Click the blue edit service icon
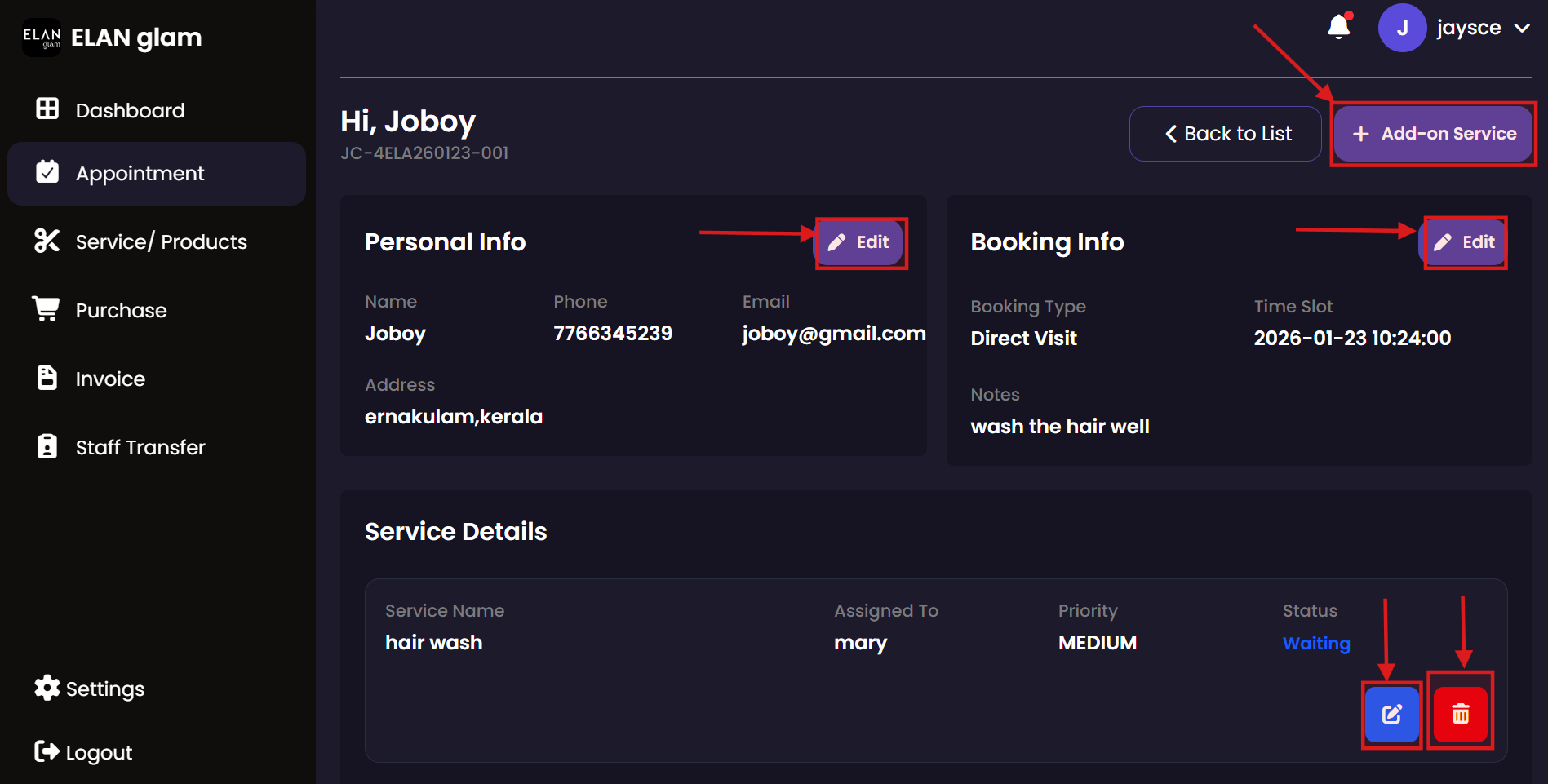This screenshot has height=784, width=1548. (x=1392, y=715)
